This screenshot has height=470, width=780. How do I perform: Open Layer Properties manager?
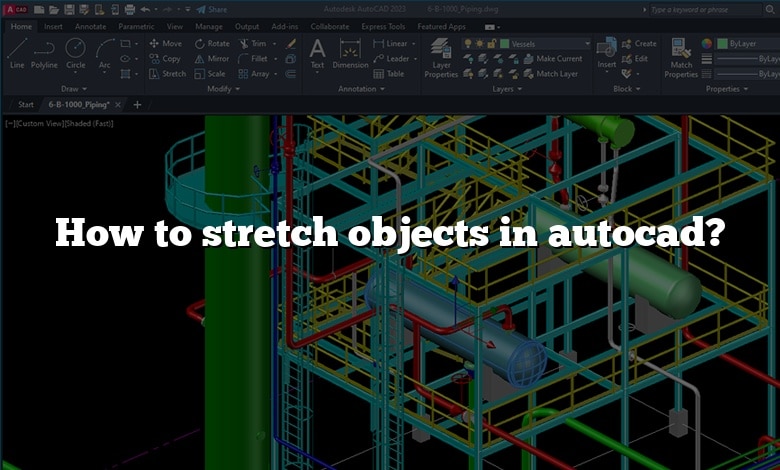[441, 57]
